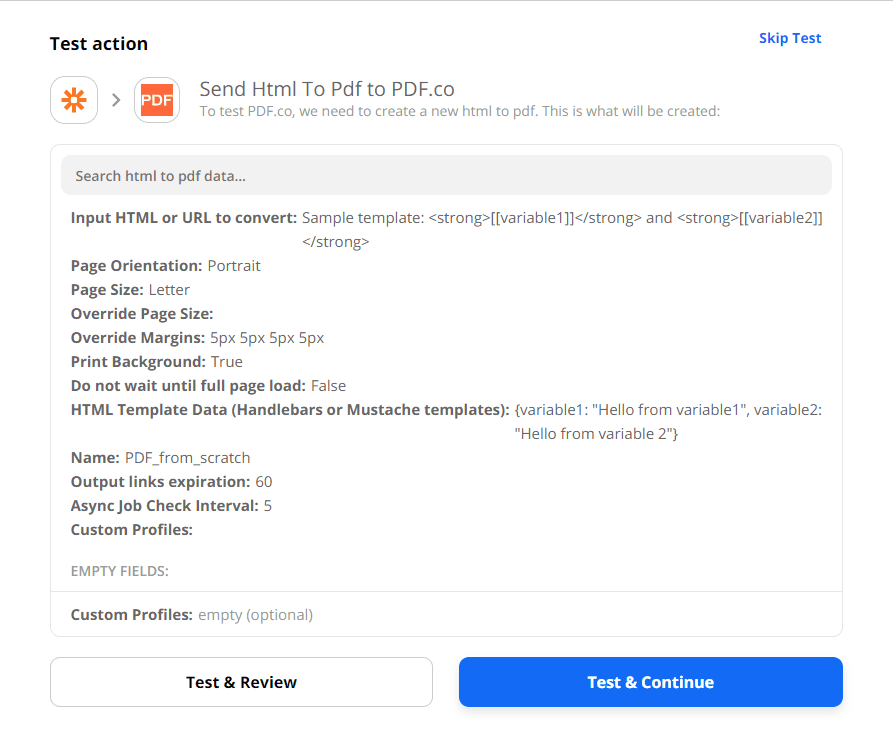Click the Async Job Check Interval row

[171, 506]
